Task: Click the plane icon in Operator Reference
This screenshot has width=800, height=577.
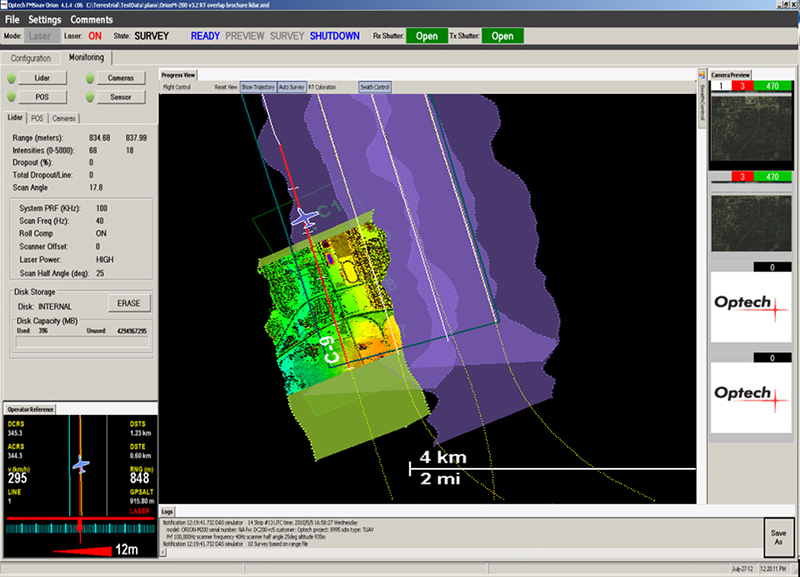Action: (x=80, y=465)
